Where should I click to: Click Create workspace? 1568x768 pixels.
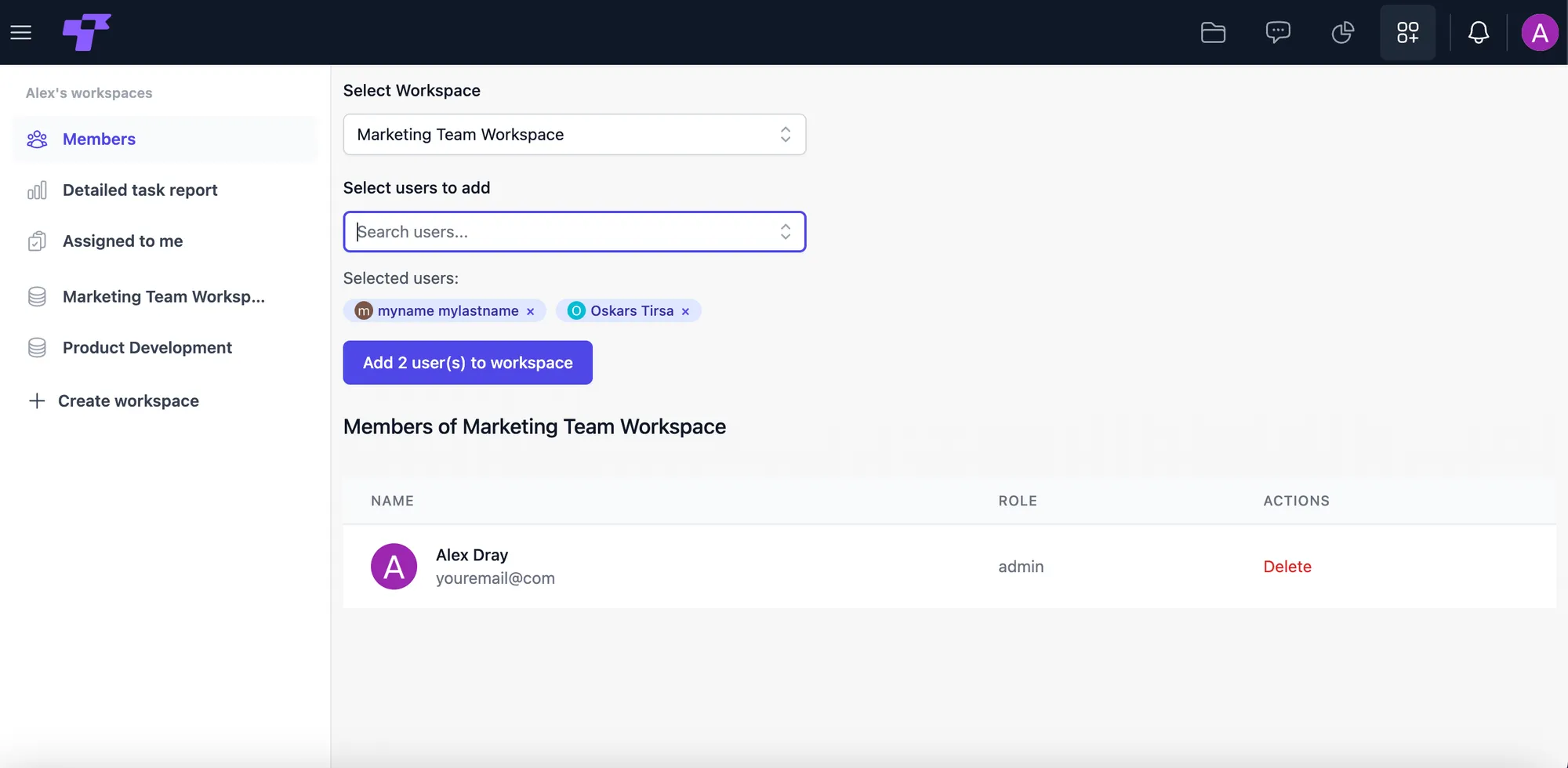[x=114, y=400]
